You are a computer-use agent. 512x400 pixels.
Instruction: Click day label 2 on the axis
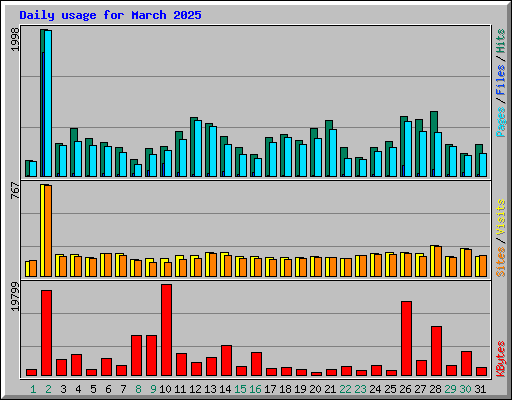pos(48,389)
